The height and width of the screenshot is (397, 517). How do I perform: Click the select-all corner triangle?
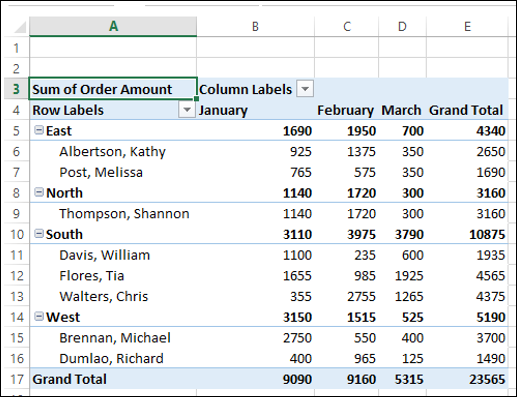[20, 27]
